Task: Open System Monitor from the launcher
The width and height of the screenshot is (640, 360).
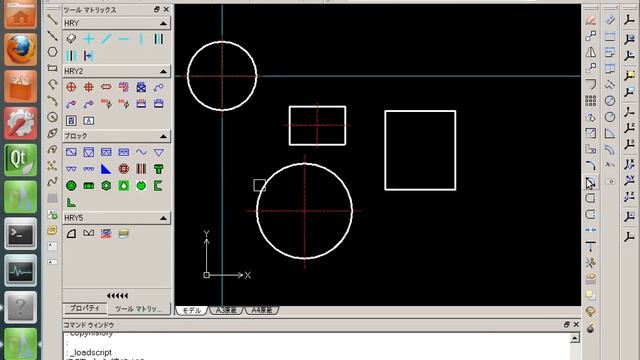Action: tap(20, 270)
